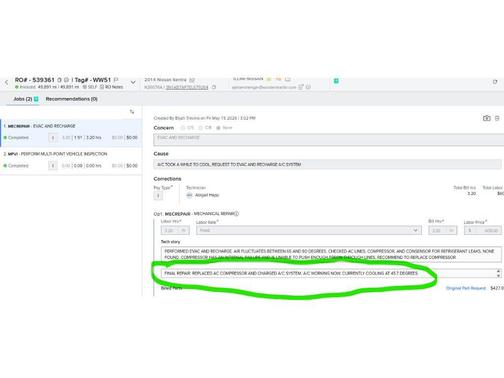Click the Pay Type box under Corrections

158,196
